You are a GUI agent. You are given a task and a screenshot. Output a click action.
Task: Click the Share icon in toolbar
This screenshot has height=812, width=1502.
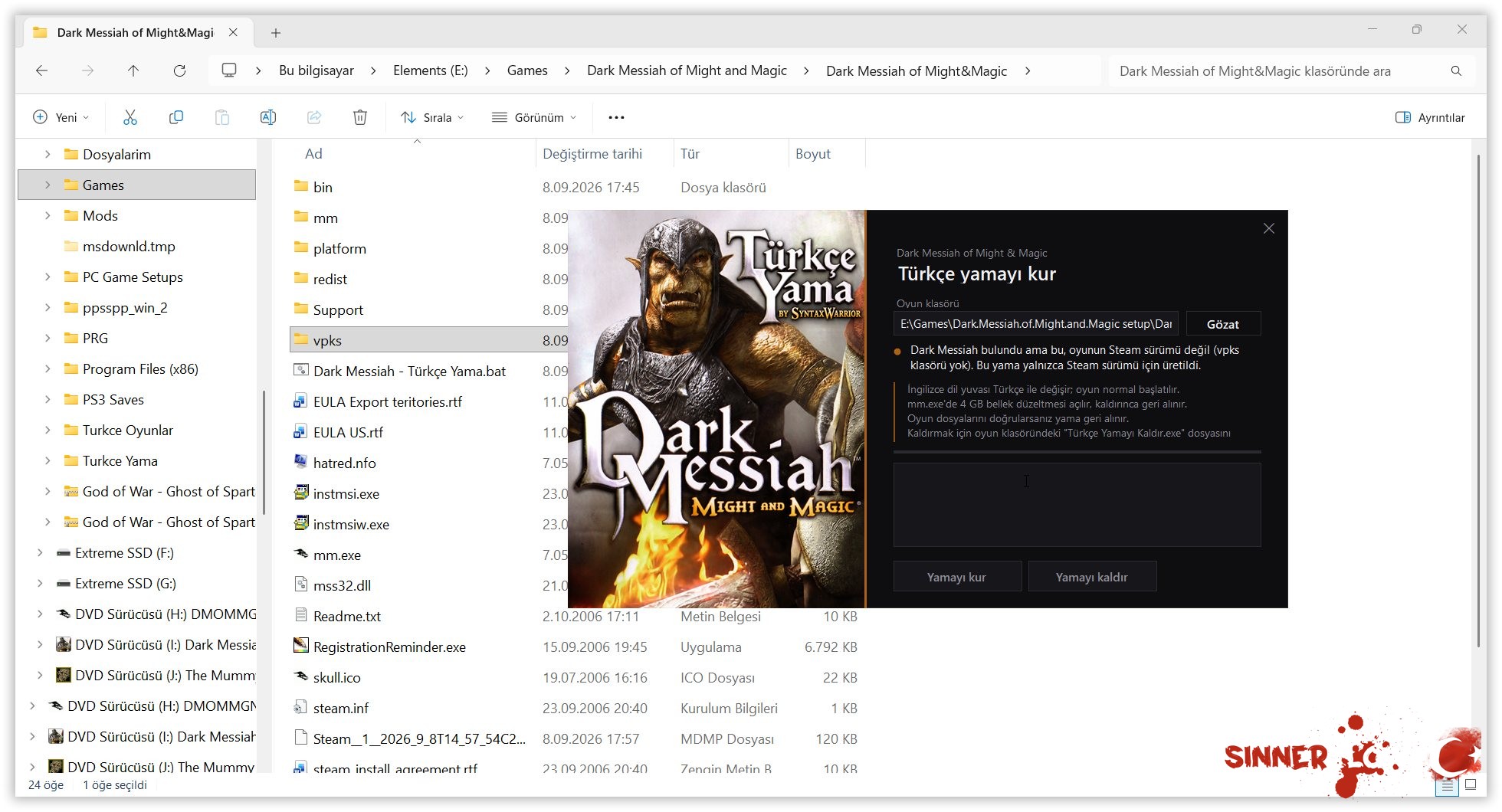314,117
